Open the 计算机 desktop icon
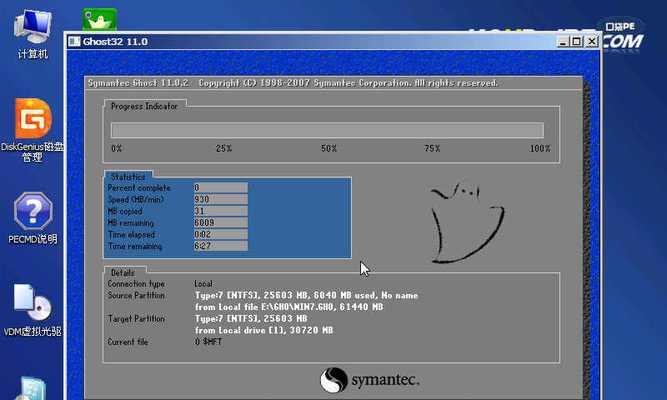 click(x=32, y=28)
